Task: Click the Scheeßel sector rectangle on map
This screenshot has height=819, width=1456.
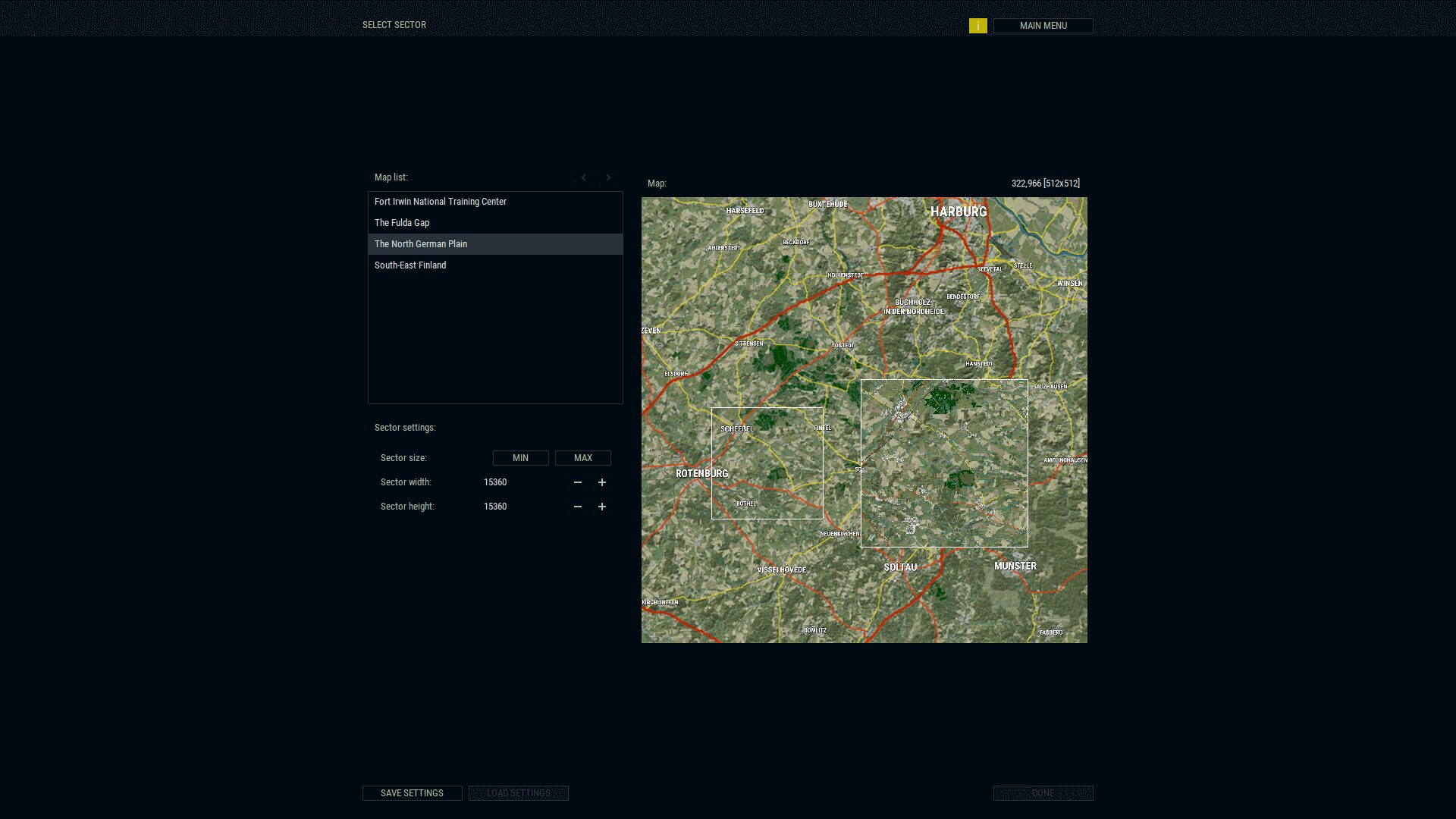Action: 767,463
